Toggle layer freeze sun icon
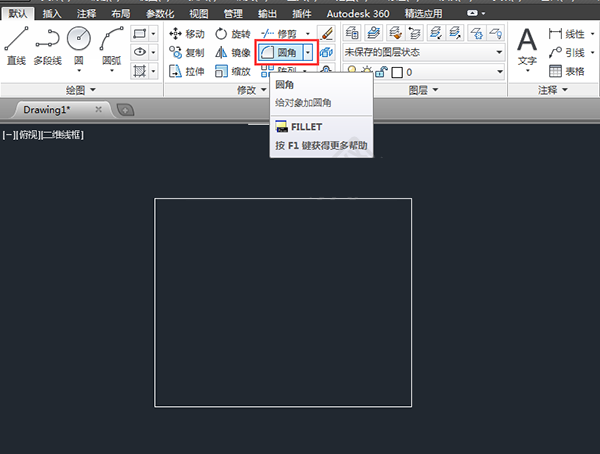Viewport: 600px width, 454px height. 367,71
